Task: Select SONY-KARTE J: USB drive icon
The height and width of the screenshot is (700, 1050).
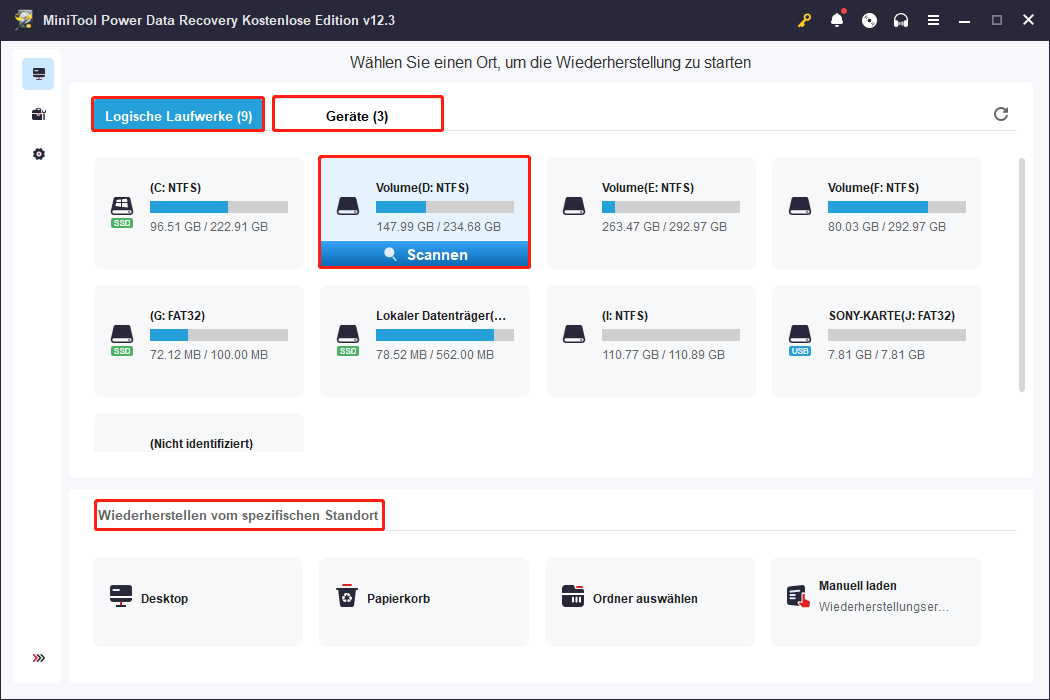Action: 800,340
